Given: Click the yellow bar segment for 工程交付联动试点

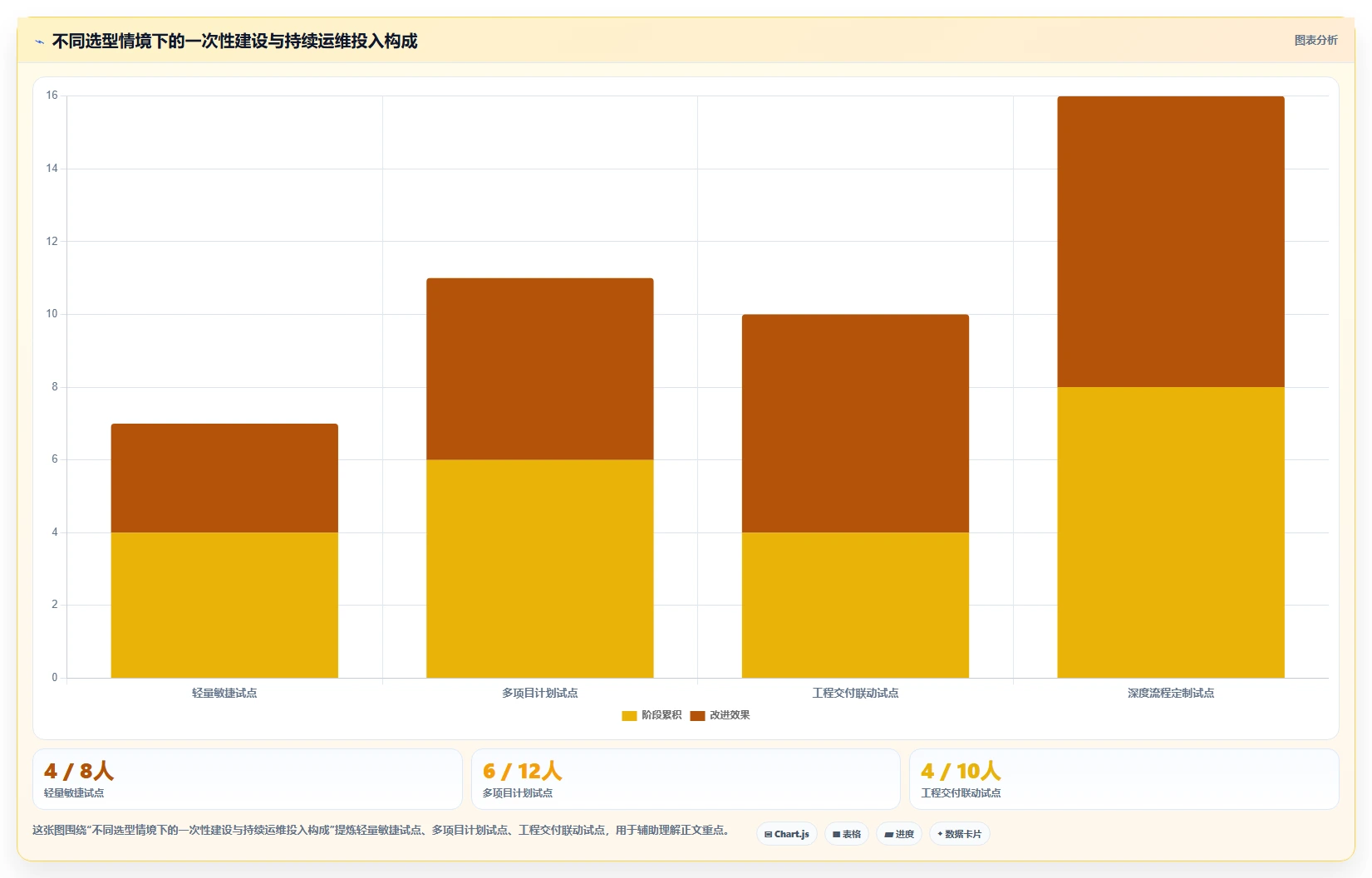Looking at the screenshot, I should pyautogui.click(x=855, y=605).
